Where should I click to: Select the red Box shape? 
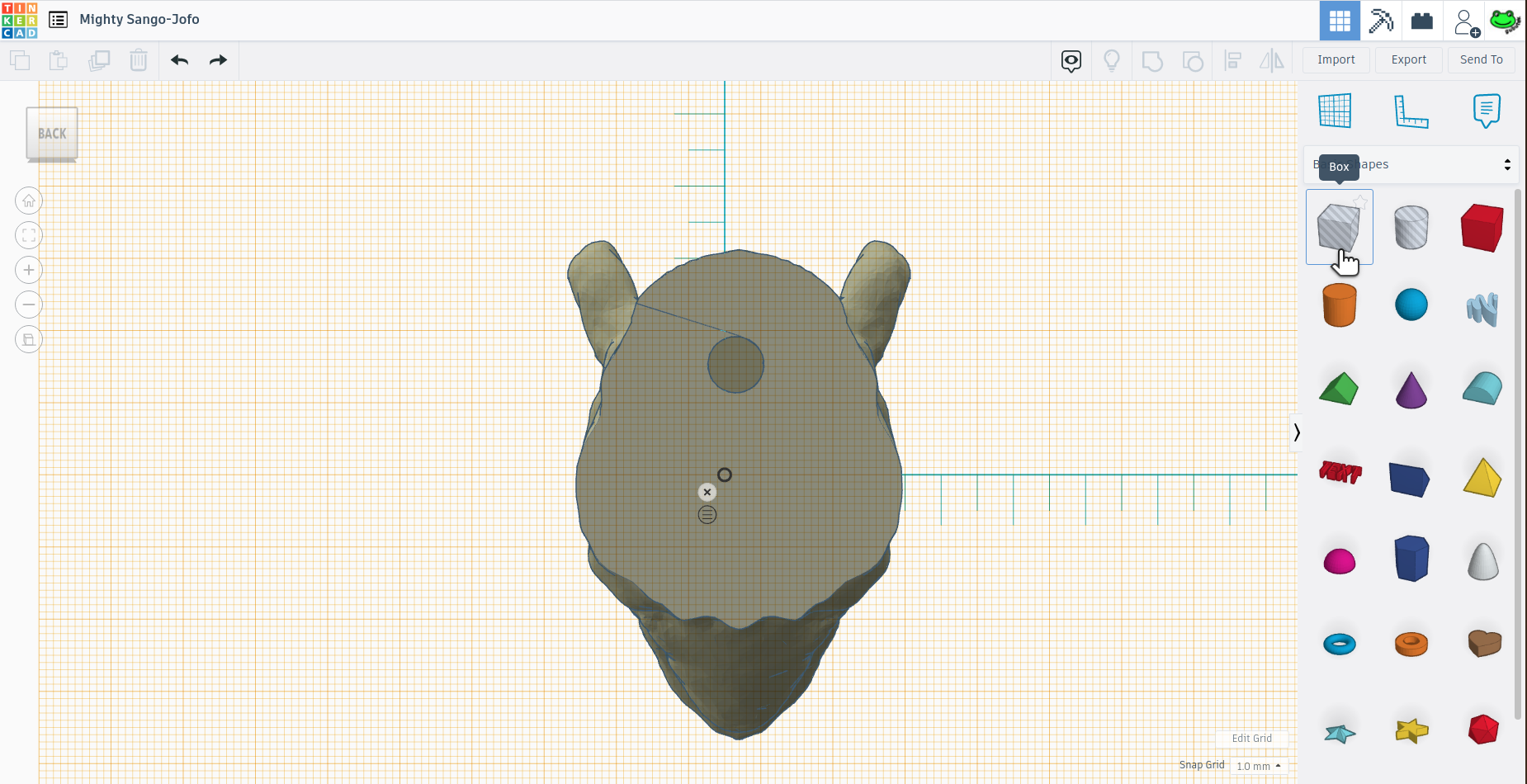(x=1482, y=227)
